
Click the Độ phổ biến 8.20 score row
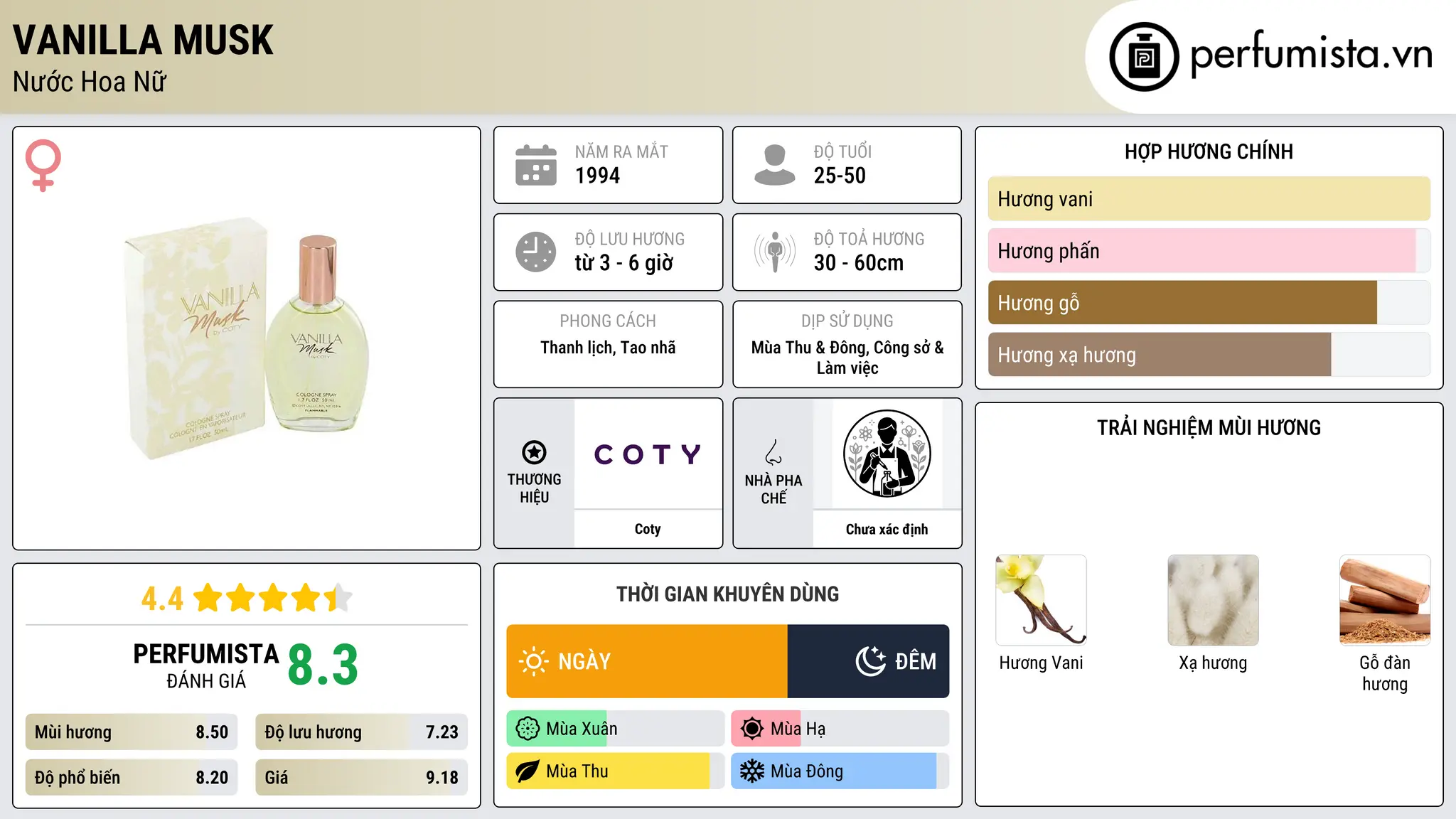point(132,778)
